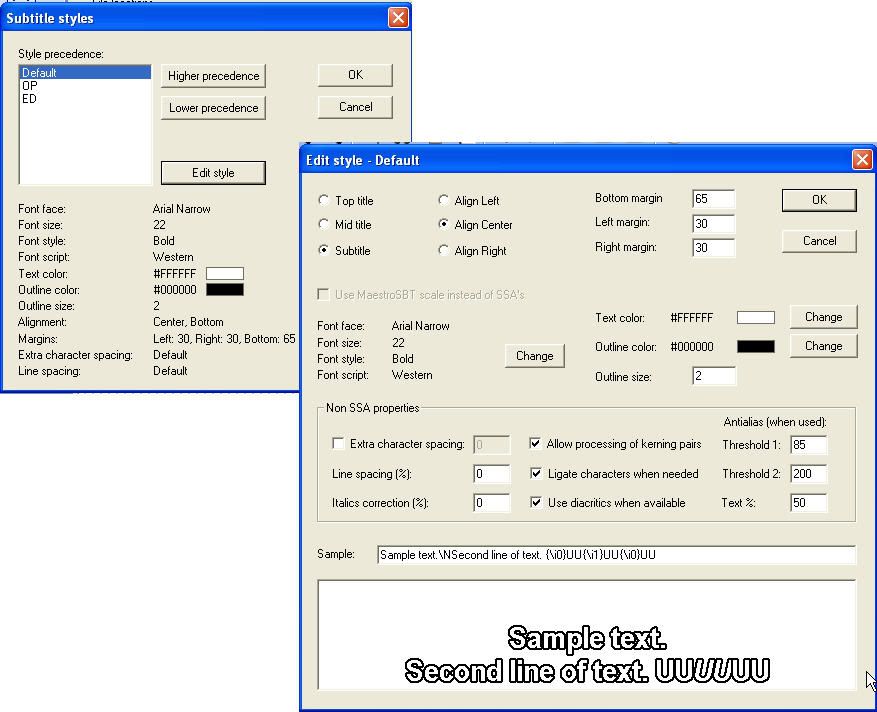Close the Edit style - Default dialog
The height and width of the screenshot is (712, 877).
click(862, 160)
